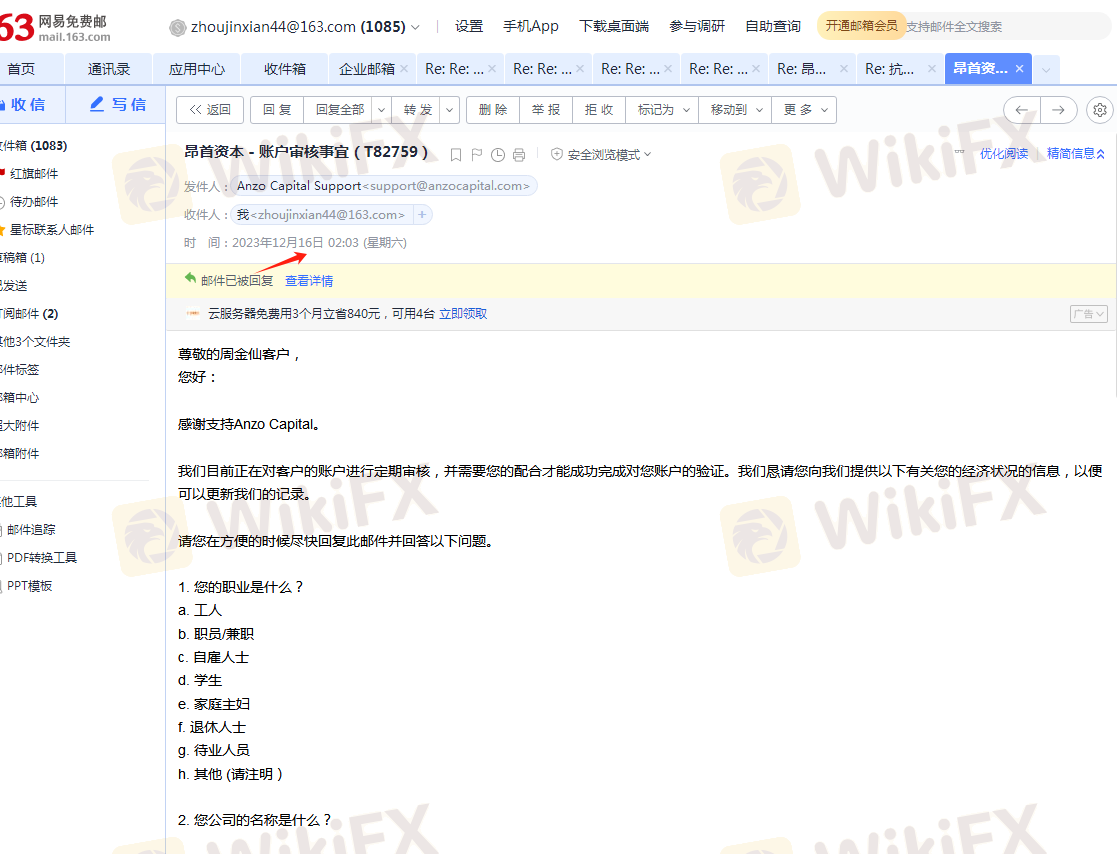This screenshot has height=854, width=1117.
Task: Print the email via the printer icon
Action: click(519, 155)
